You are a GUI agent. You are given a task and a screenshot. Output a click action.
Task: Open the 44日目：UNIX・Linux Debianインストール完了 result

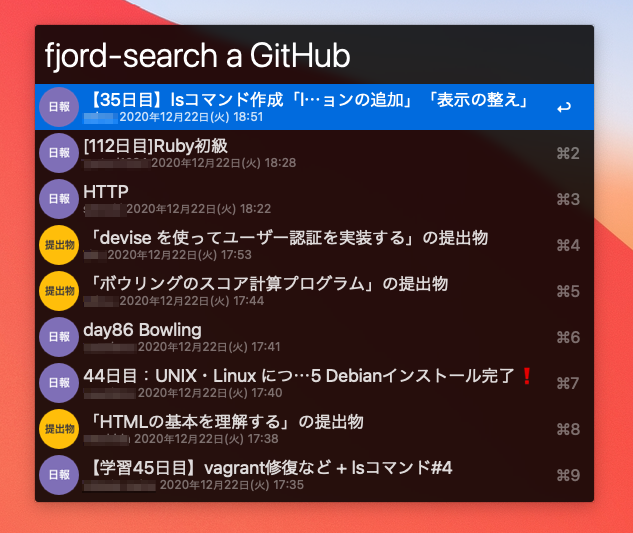point(314,383)
